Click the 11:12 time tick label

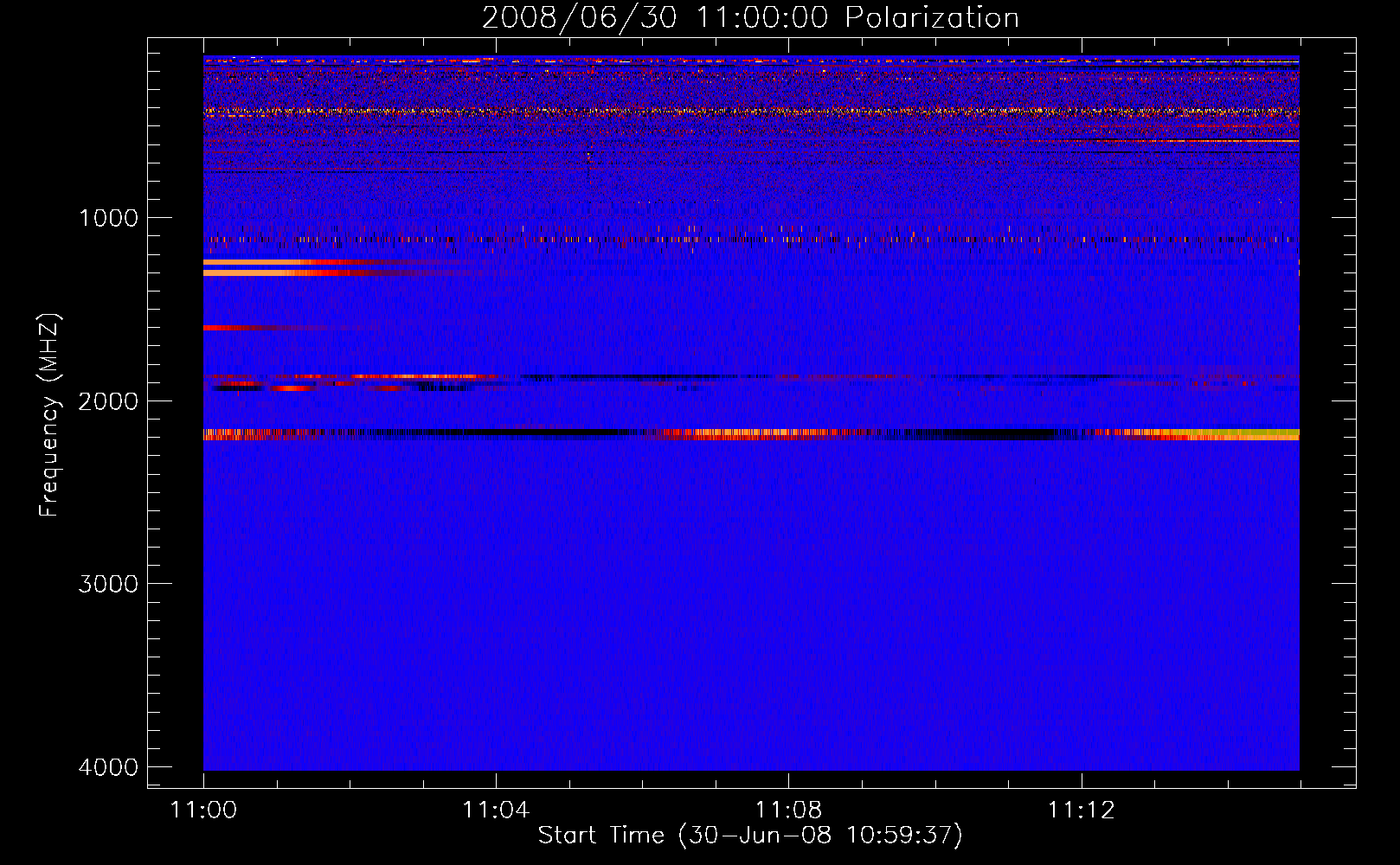[1082, 811]
